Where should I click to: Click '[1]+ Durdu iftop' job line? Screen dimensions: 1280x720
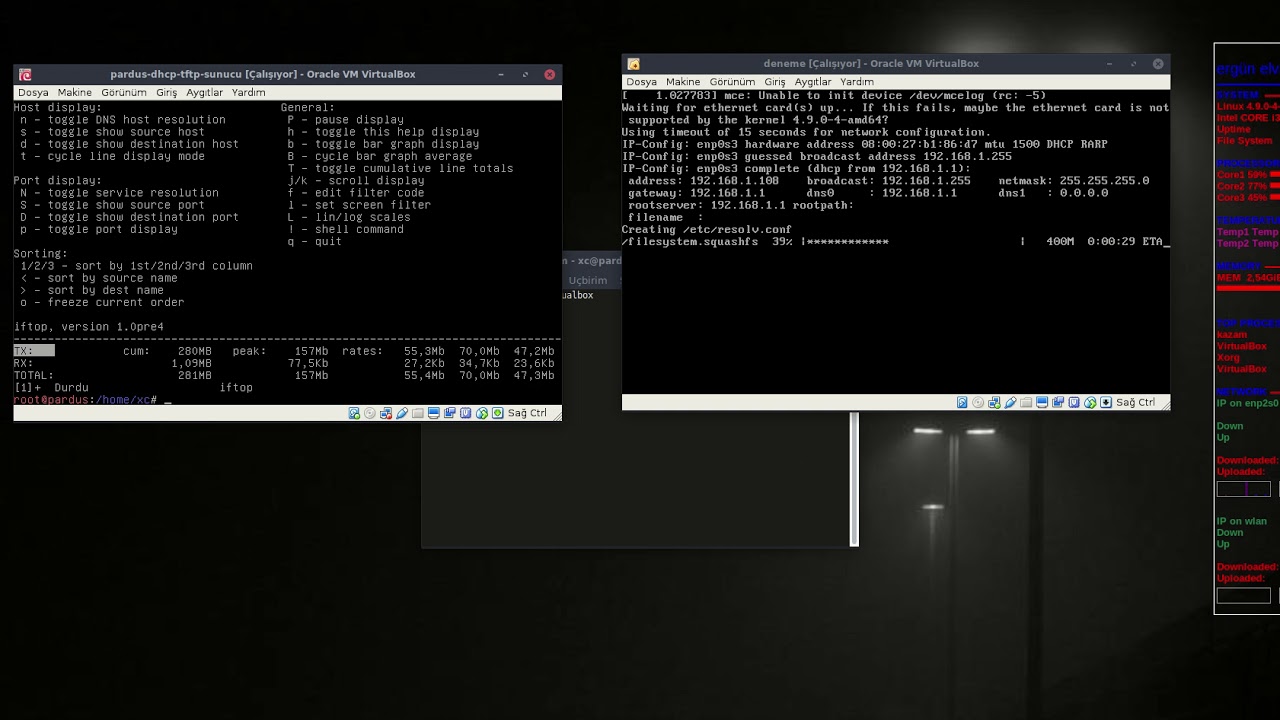click(133, 388)
